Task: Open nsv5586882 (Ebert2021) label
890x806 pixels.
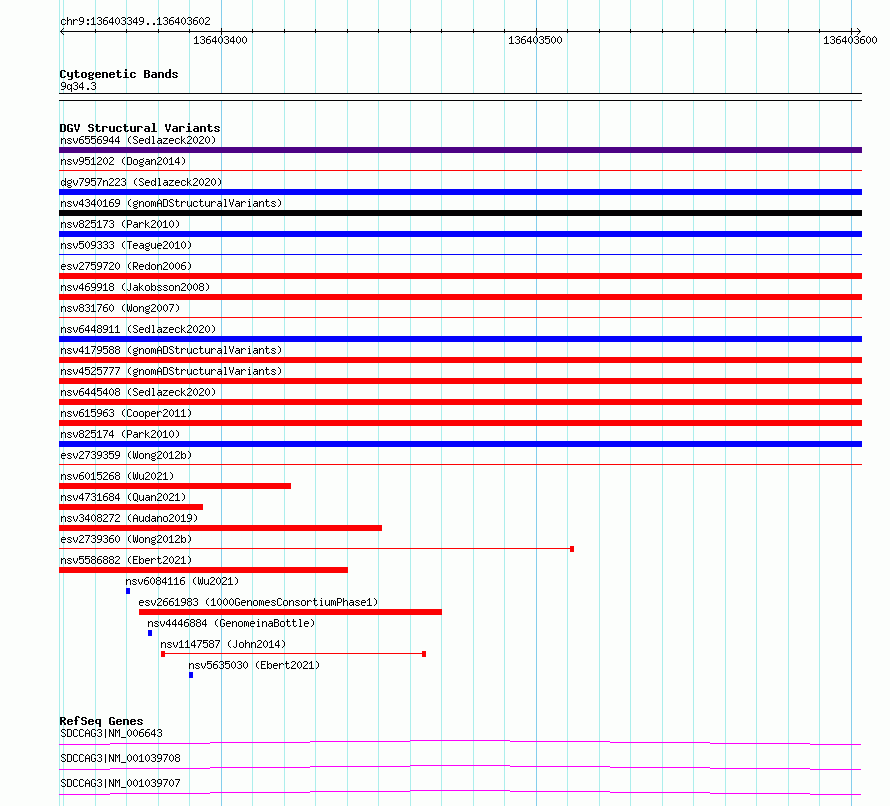Action: coord(126,560)
